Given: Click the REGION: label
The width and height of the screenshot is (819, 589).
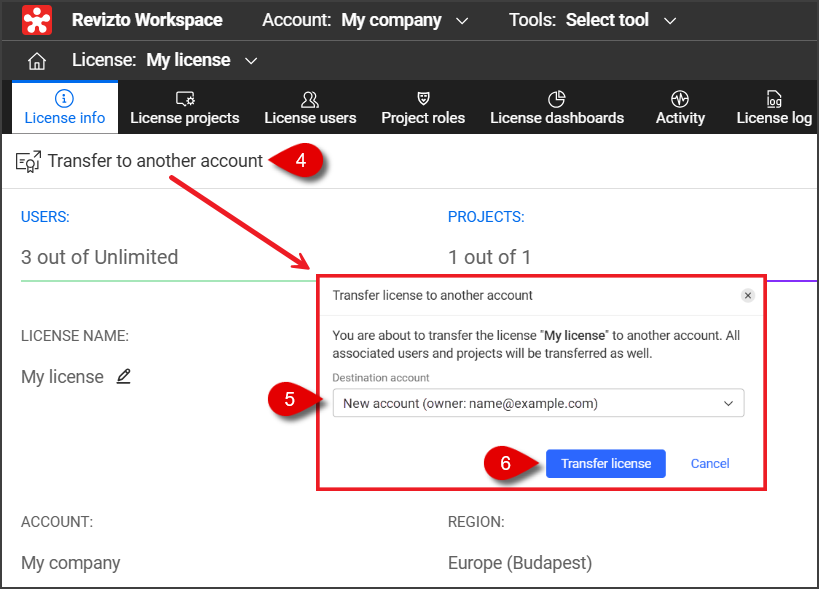Looking at the screenshot, I should pos(476,522).
